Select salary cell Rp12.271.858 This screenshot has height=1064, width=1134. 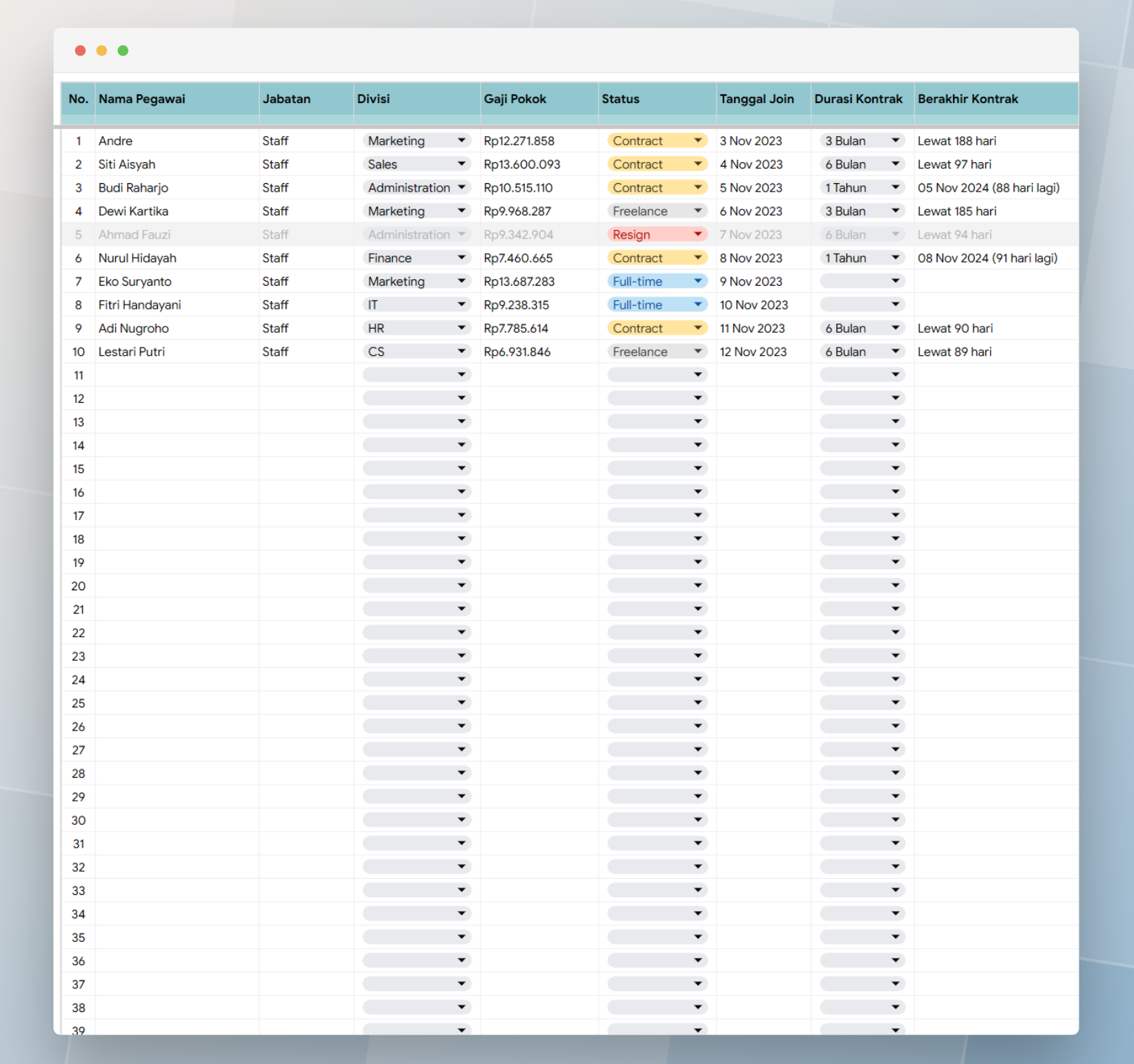coord(539,141)
